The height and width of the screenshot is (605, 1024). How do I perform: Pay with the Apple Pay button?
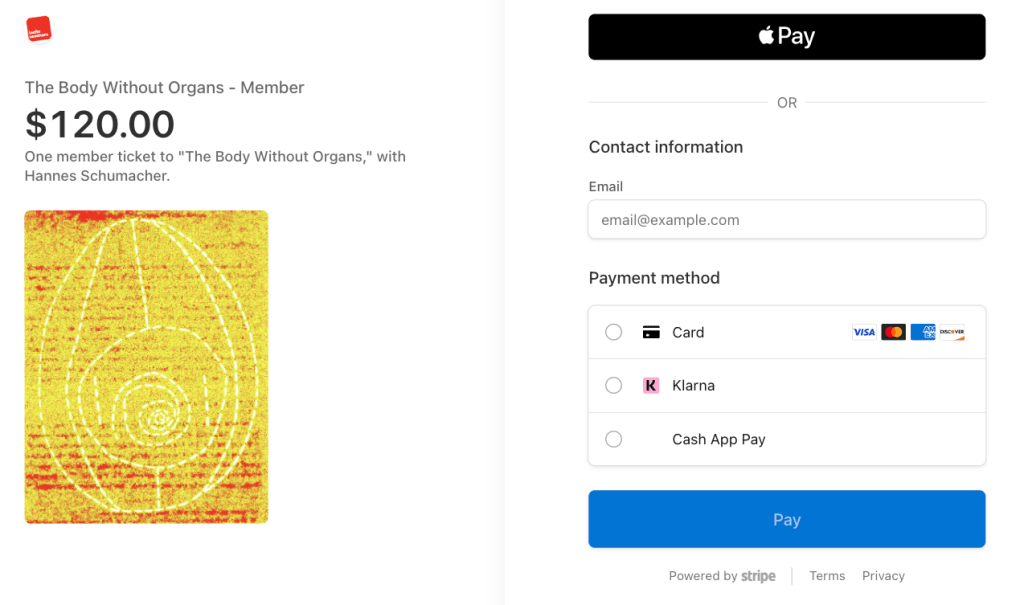pos(787,37)
